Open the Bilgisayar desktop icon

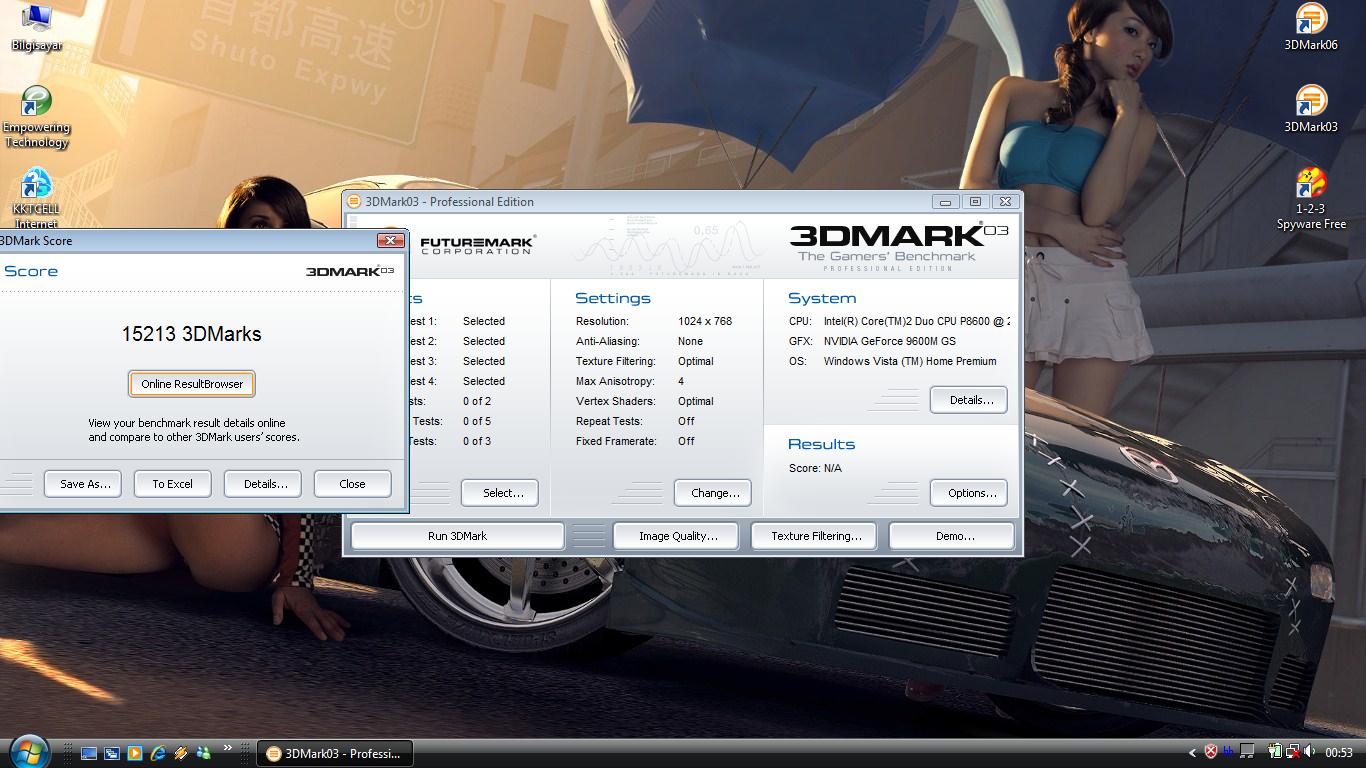coord(37,27)
